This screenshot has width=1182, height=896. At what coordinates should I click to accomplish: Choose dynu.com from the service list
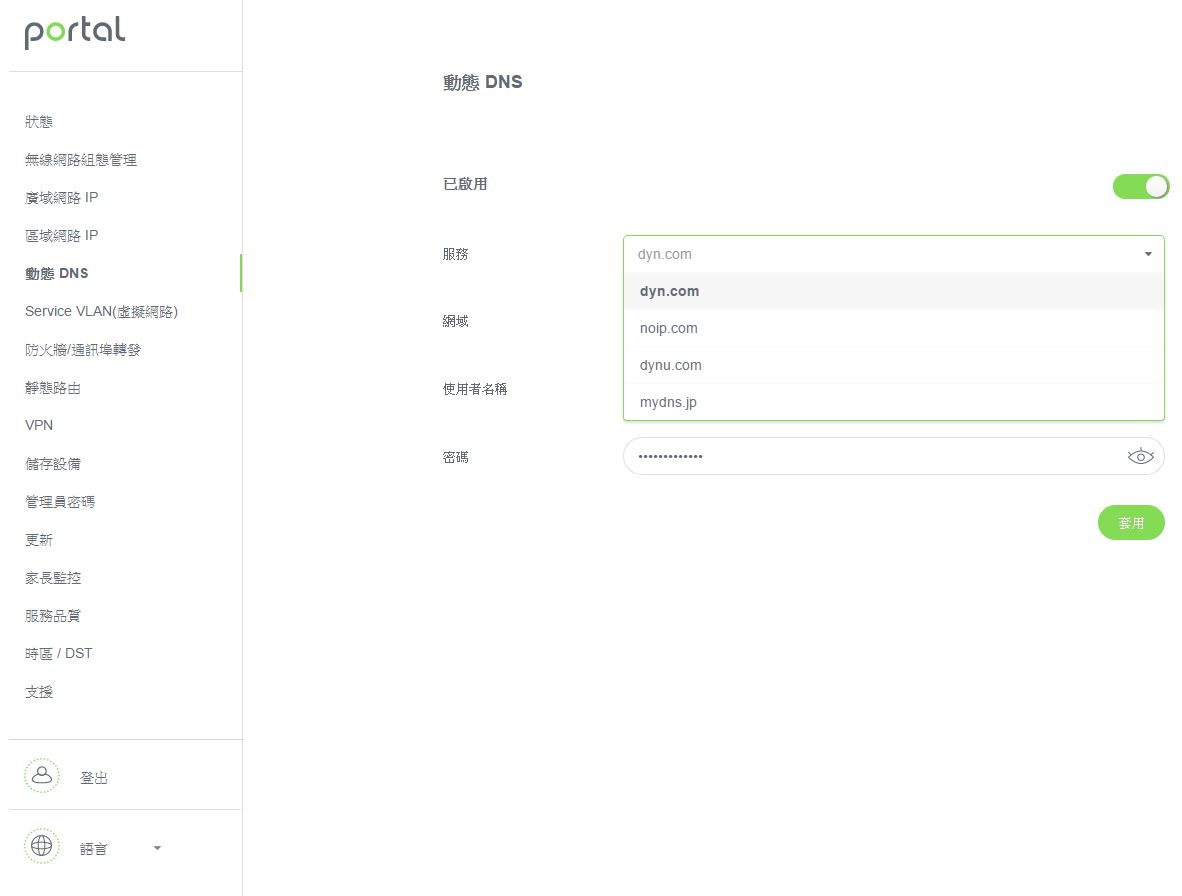[x=893, y=365]
